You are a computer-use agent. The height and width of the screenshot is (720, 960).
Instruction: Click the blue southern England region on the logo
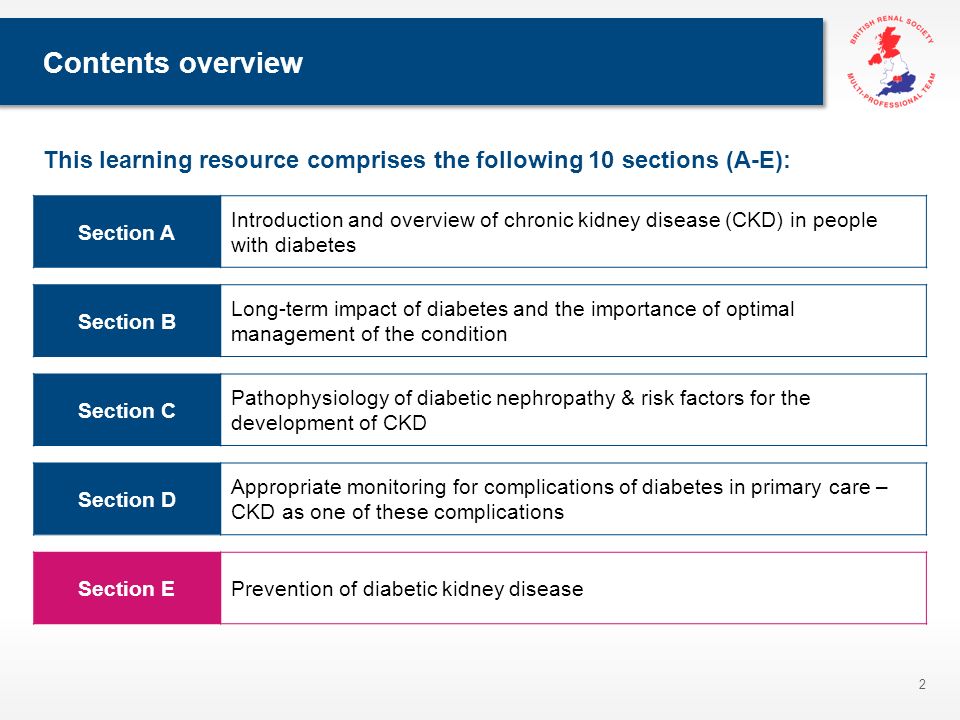899,84
